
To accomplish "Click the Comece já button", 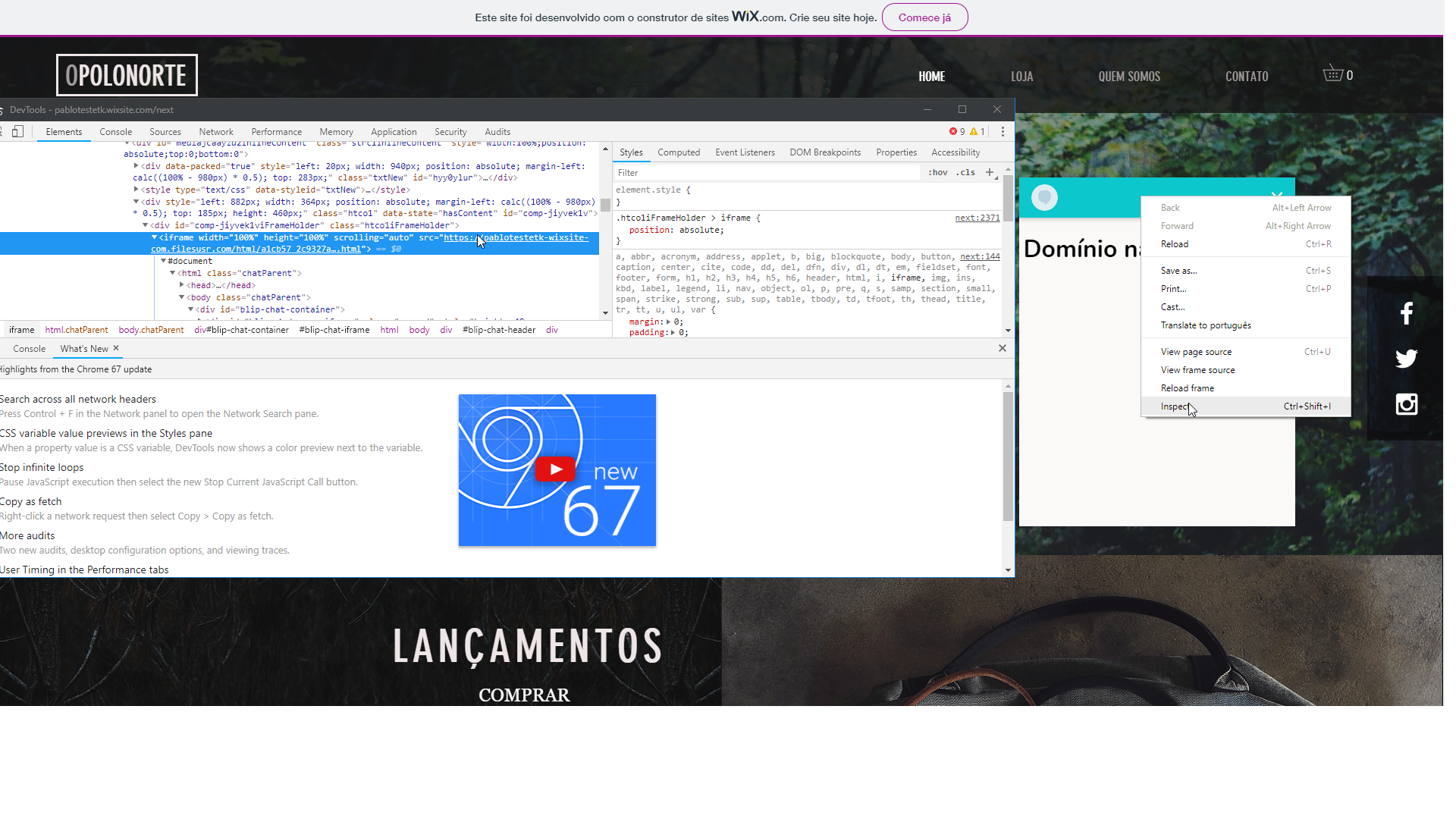I will [924, 17].
